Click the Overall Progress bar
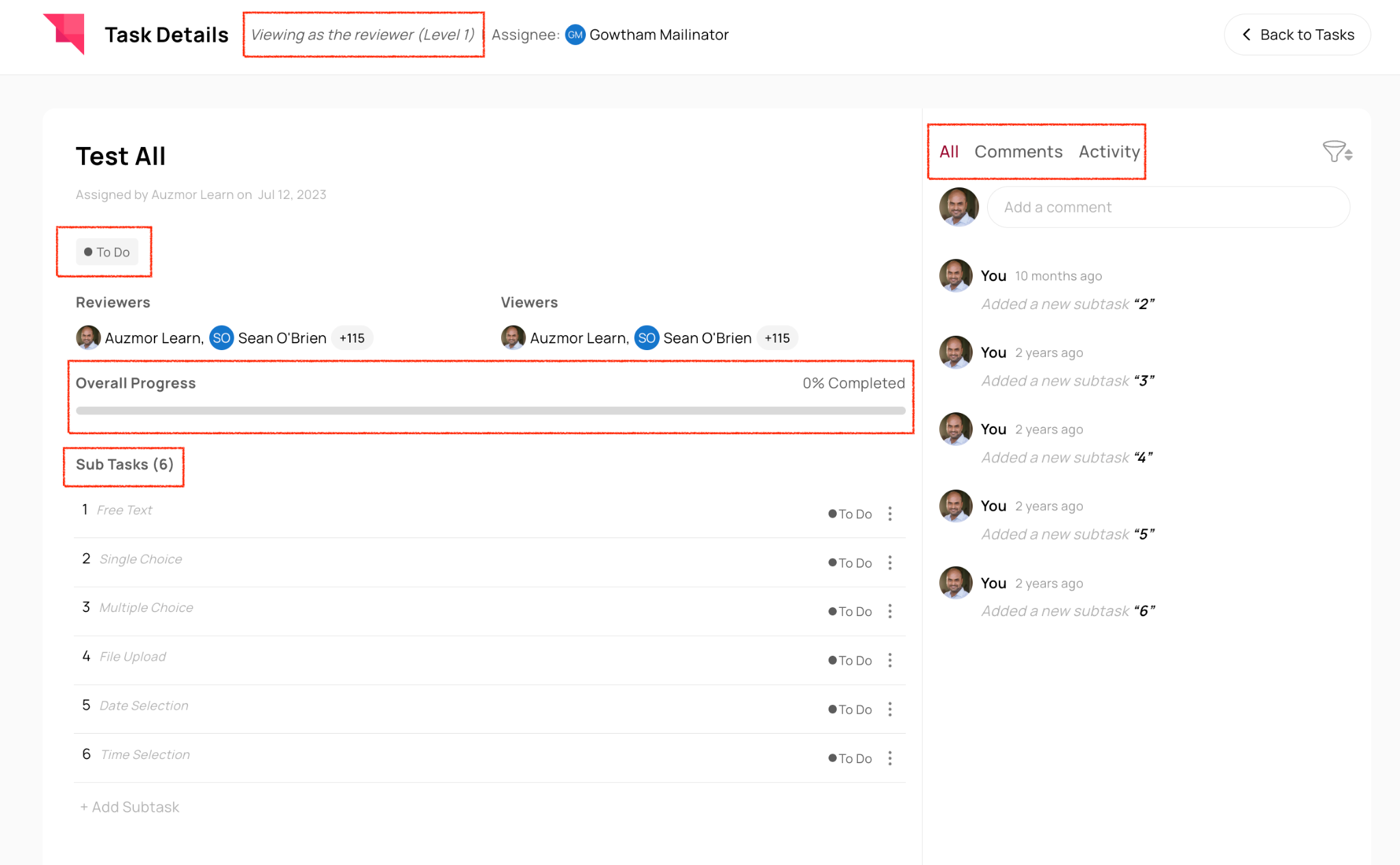The width and height of the screenshot is (1400, 865). 490,411
